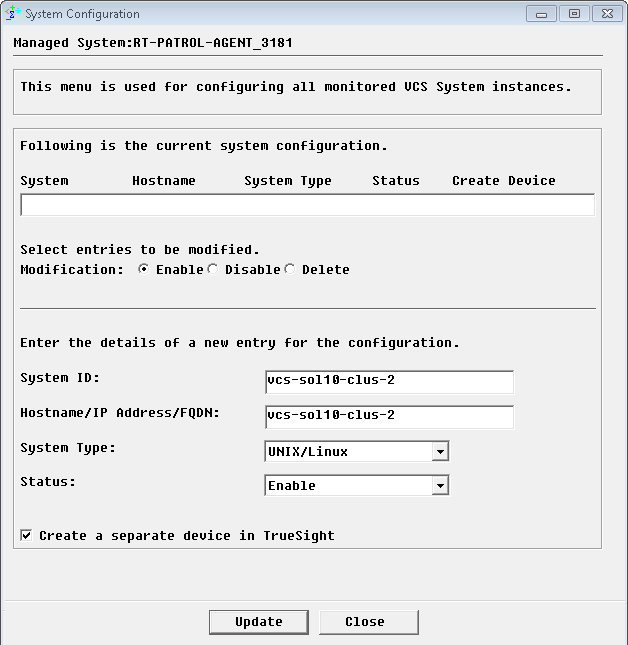
Task: Close window using title bar X
Action: point(607,14)
